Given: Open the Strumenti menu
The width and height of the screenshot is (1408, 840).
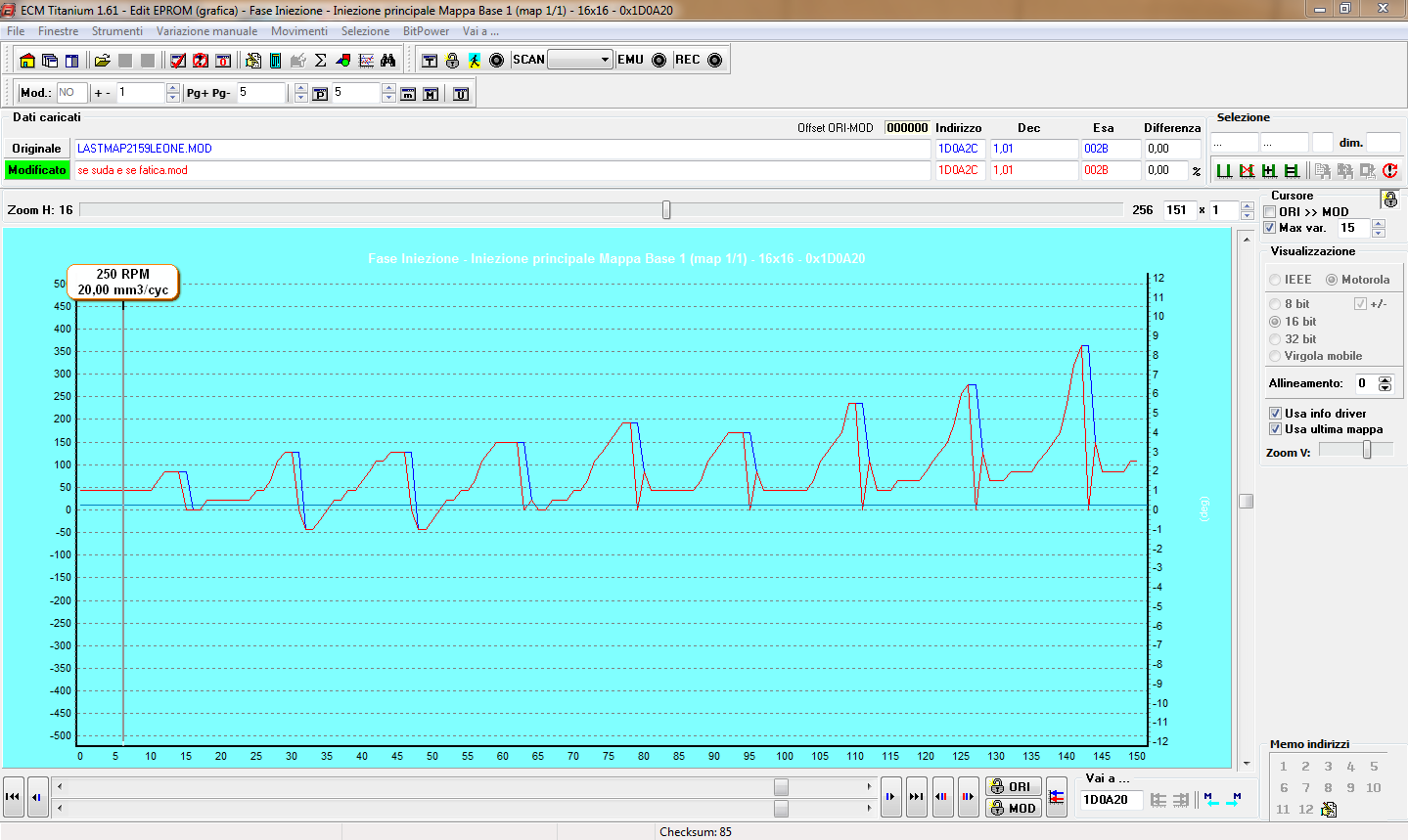Looking at the screenshot, I should pos(116,31).
